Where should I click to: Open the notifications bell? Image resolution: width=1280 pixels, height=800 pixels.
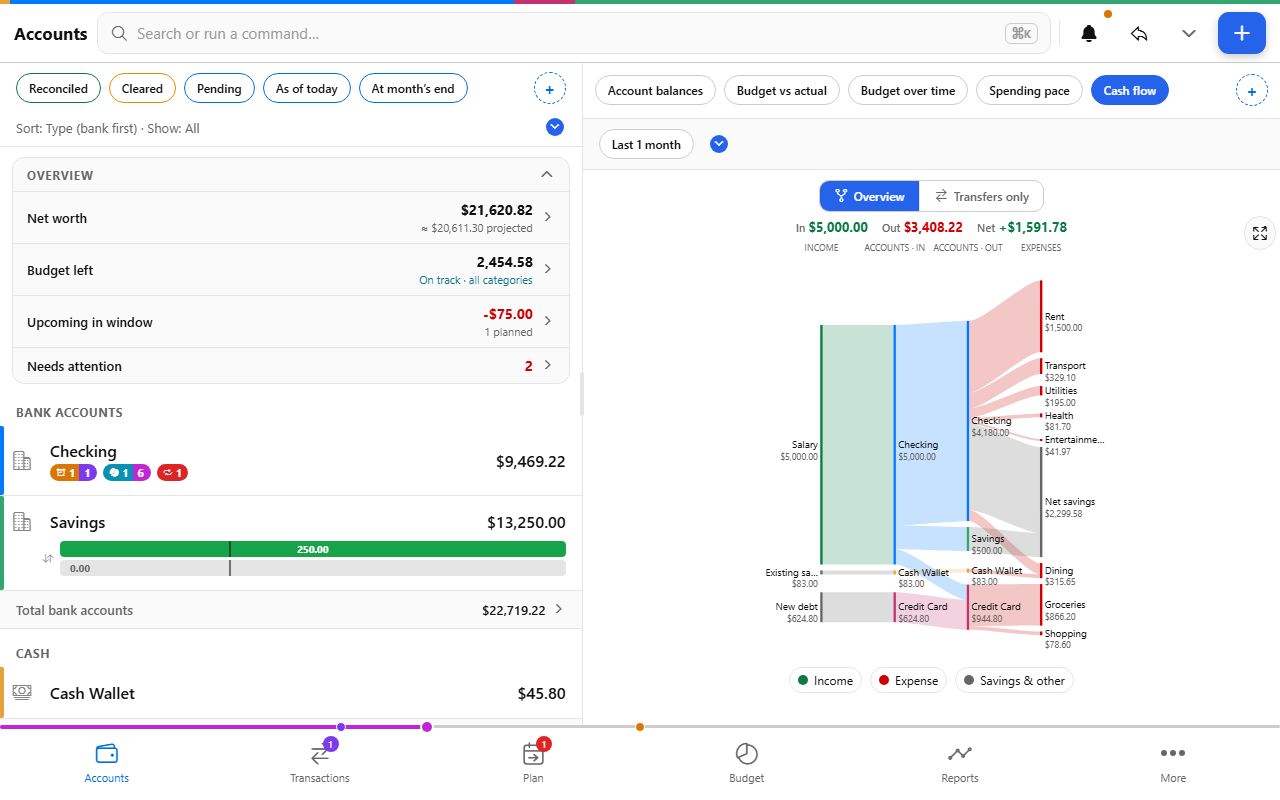[x=1089, y=34]
